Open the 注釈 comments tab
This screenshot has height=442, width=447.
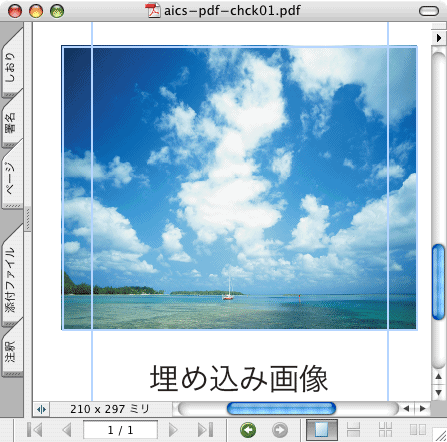pos(12,352)
